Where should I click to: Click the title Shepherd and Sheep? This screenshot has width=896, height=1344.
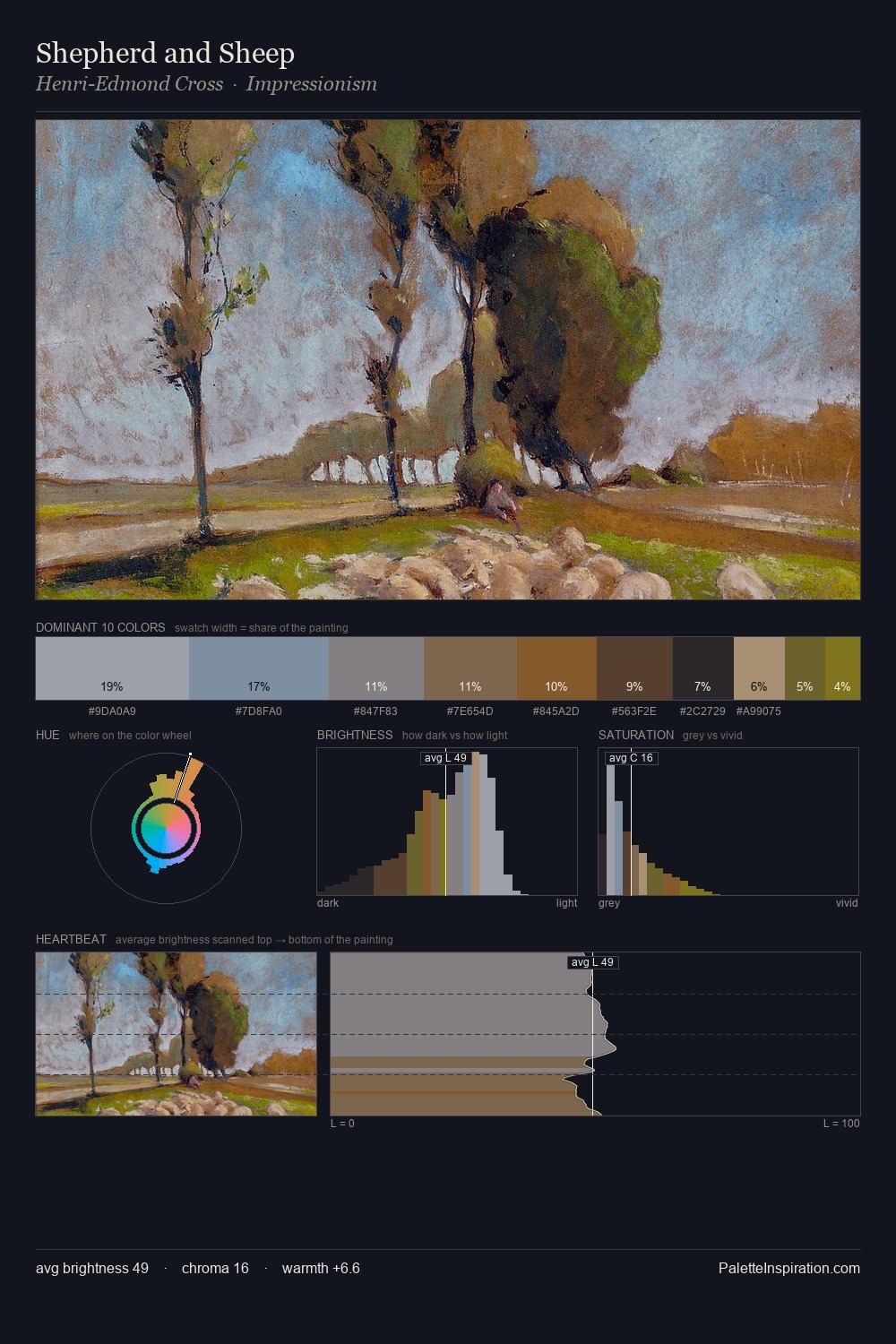coord(165,54)
